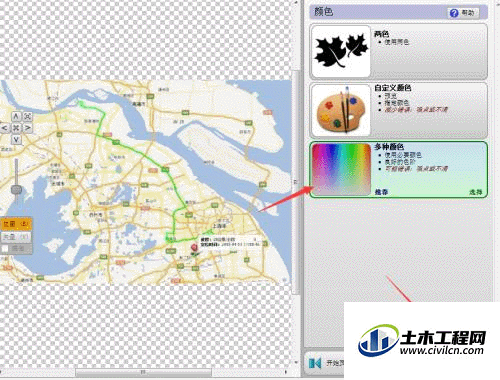Choose the 多种颜色 rainbow gradient thumbnail
This screenshot has height=380, width=500.
point(341,169)
